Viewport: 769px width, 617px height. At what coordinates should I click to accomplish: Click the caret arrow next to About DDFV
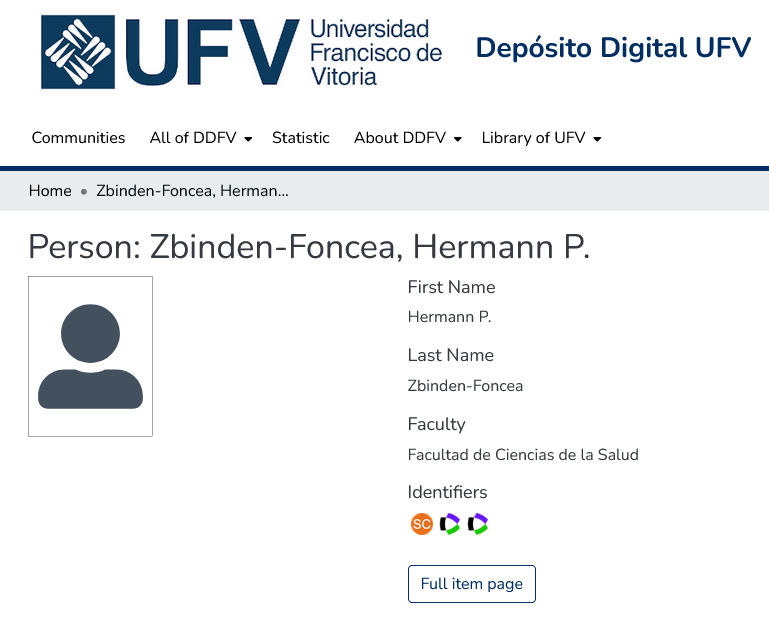pyautogui.click(x=457, y=139)
